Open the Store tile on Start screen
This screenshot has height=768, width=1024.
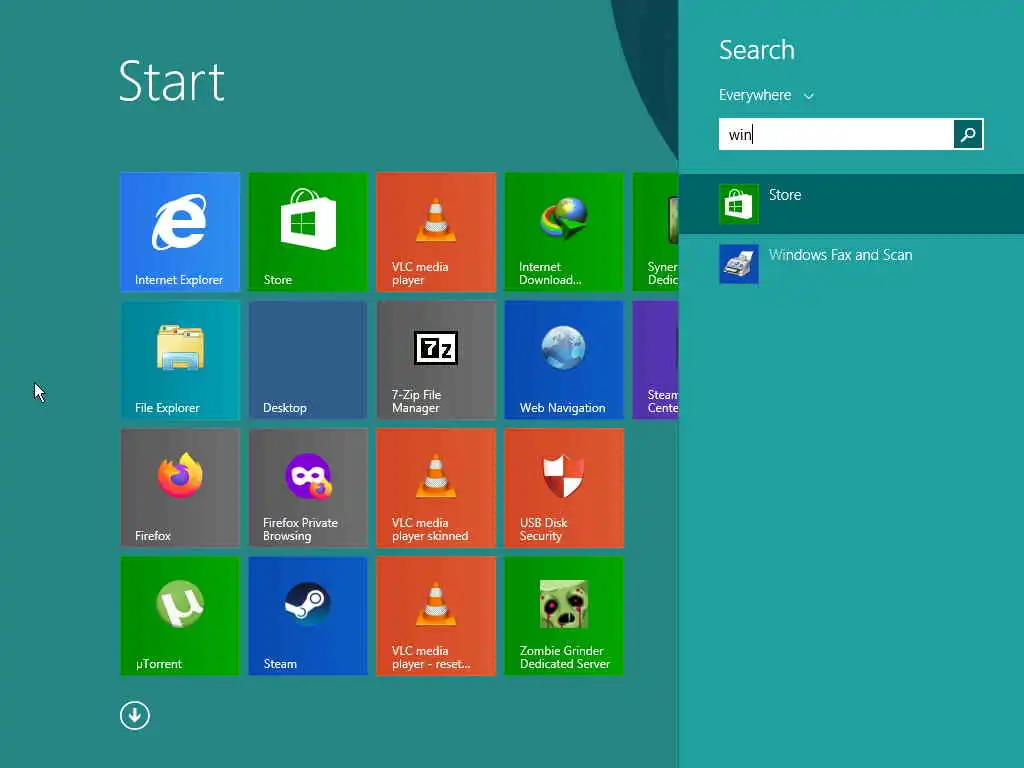point(308,231)
